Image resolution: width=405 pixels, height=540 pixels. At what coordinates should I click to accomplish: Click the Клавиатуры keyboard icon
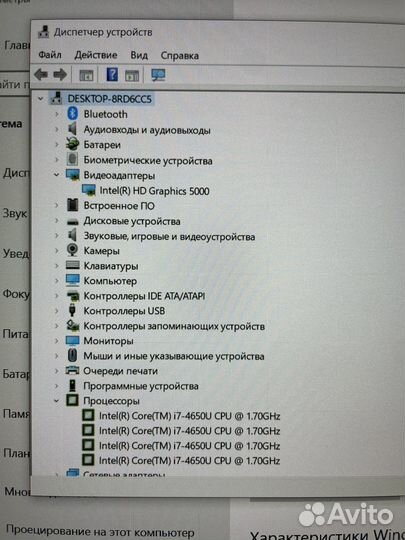(72, 265)
